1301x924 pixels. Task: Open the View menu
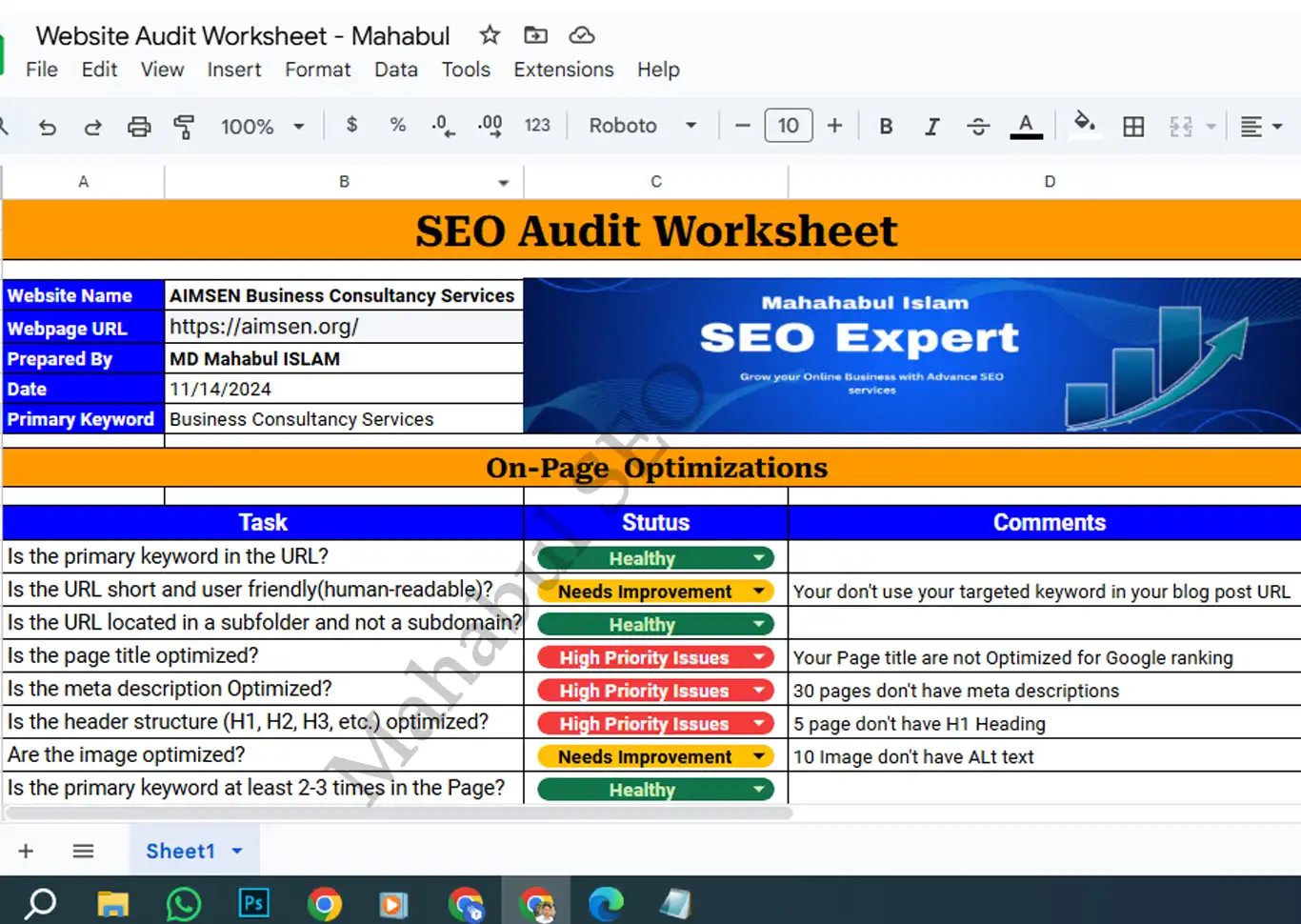[x=162, y=70]
